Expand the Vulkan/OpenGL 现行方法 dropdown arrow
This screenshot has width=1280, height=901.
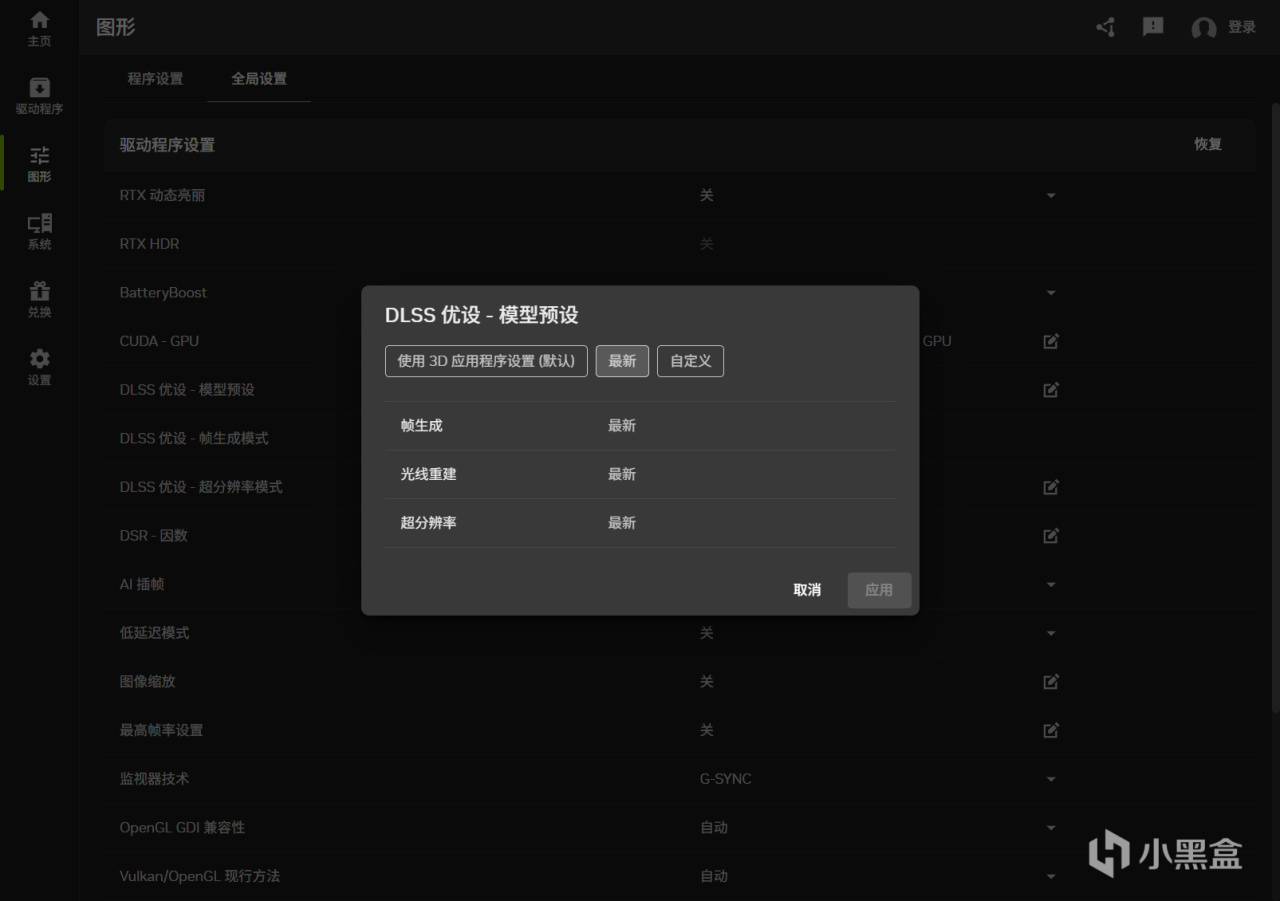[1051, 876]
